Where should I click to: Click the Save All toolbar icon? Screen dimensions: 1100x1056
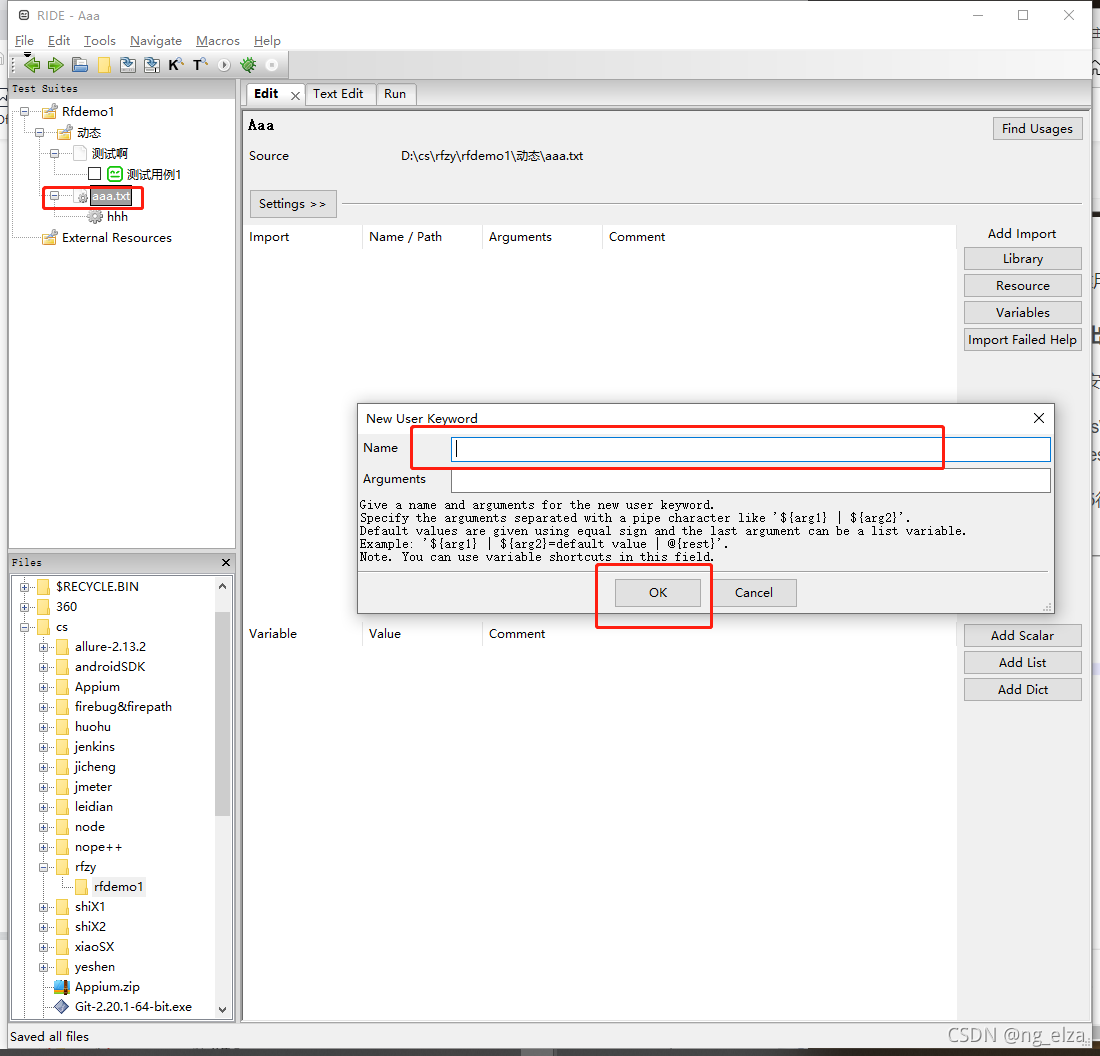[152, 65]
